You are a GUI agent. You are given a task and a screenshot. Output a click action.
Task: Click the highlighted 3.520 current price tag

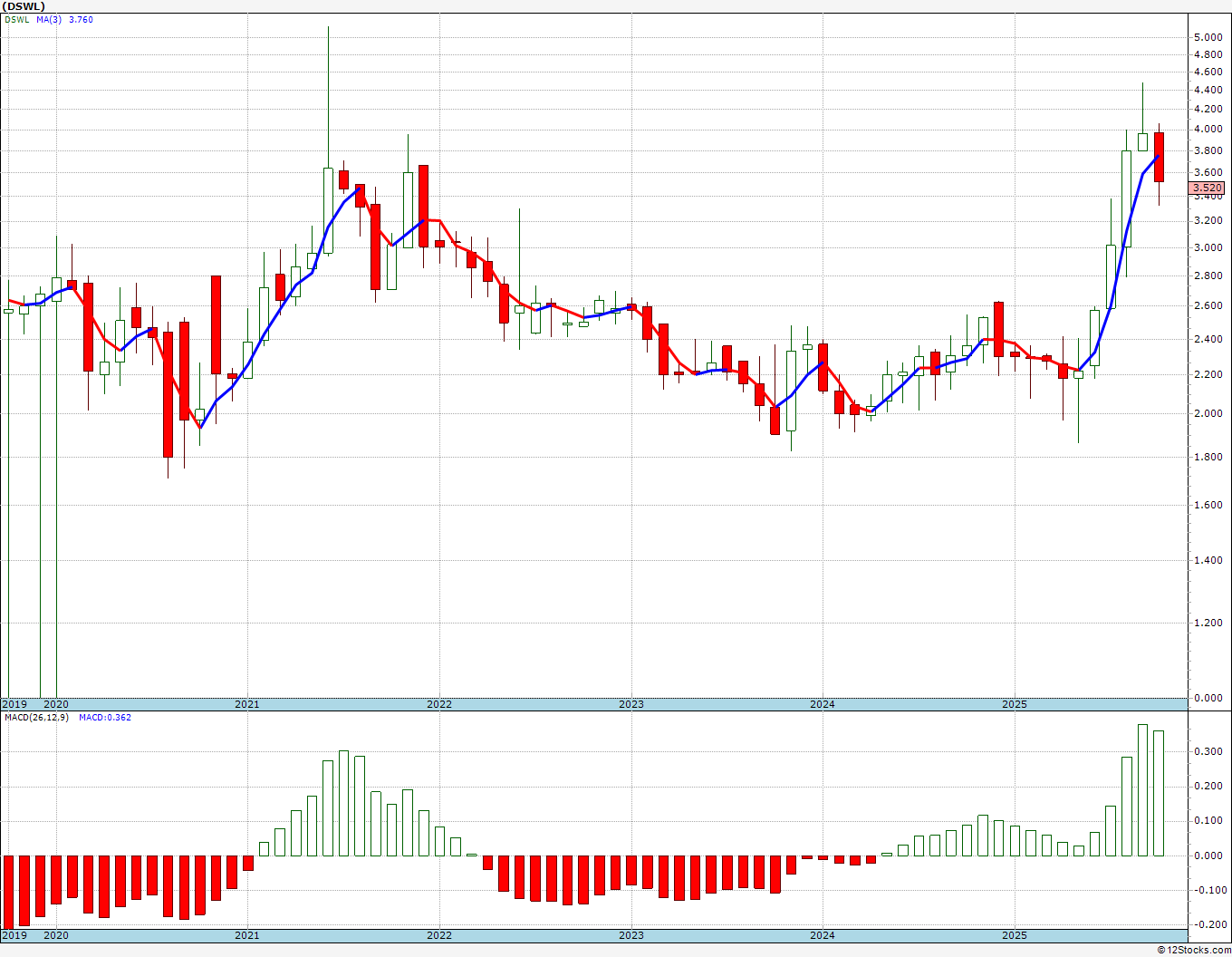point(1208,188)
